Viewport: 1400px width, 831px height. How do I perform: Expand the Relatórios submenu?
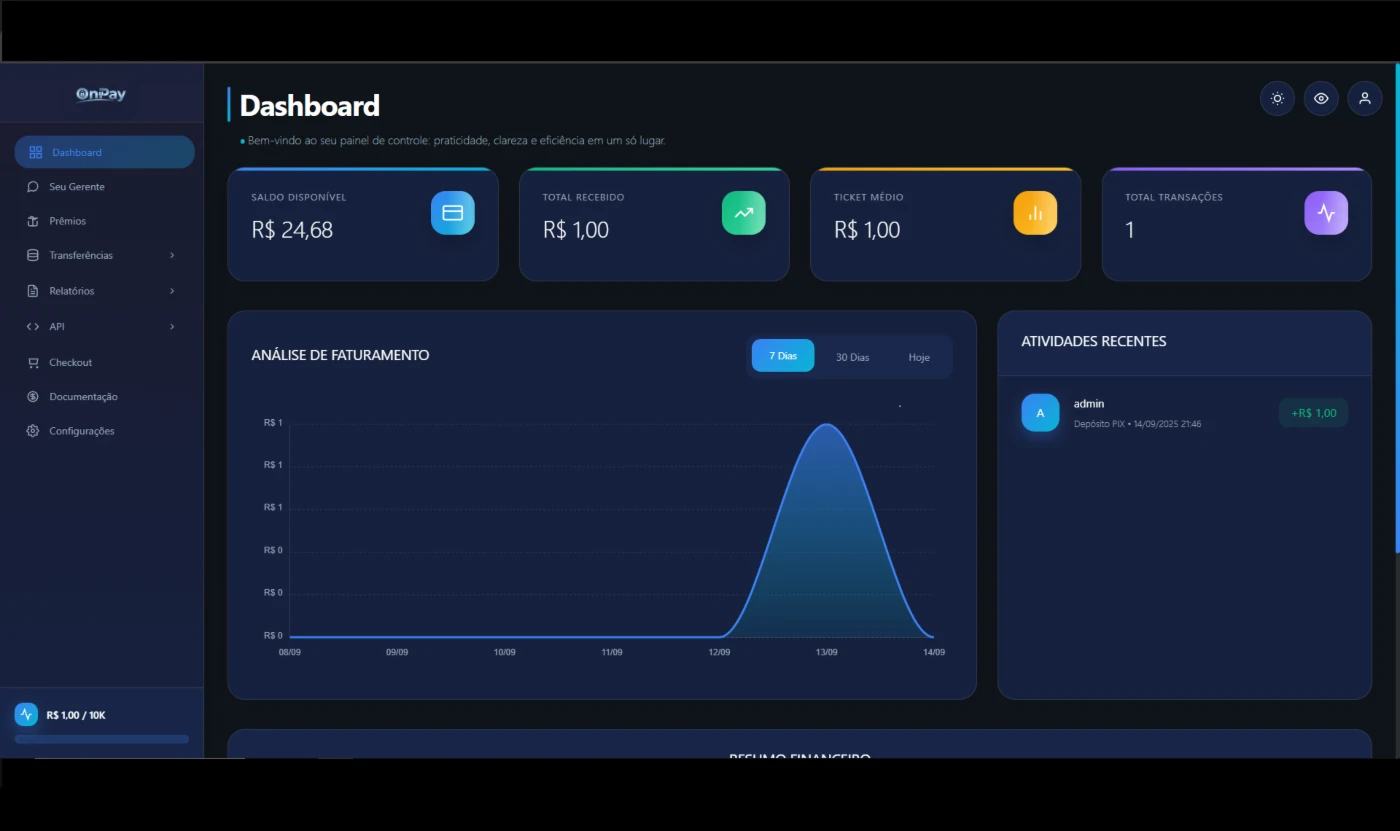coord(172,291)
